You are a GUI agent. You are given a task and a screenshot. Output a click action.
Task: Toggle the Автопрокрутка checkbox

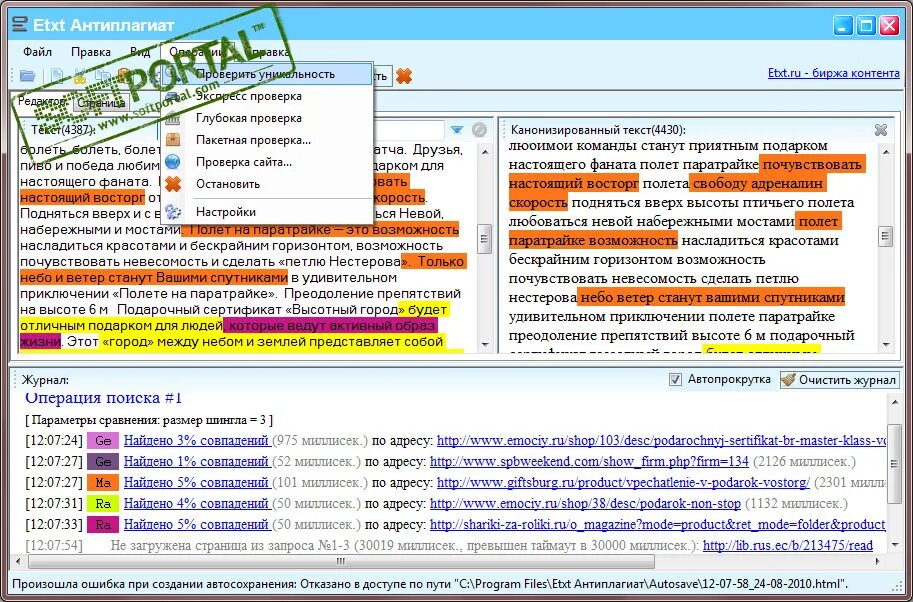[675, 380]
